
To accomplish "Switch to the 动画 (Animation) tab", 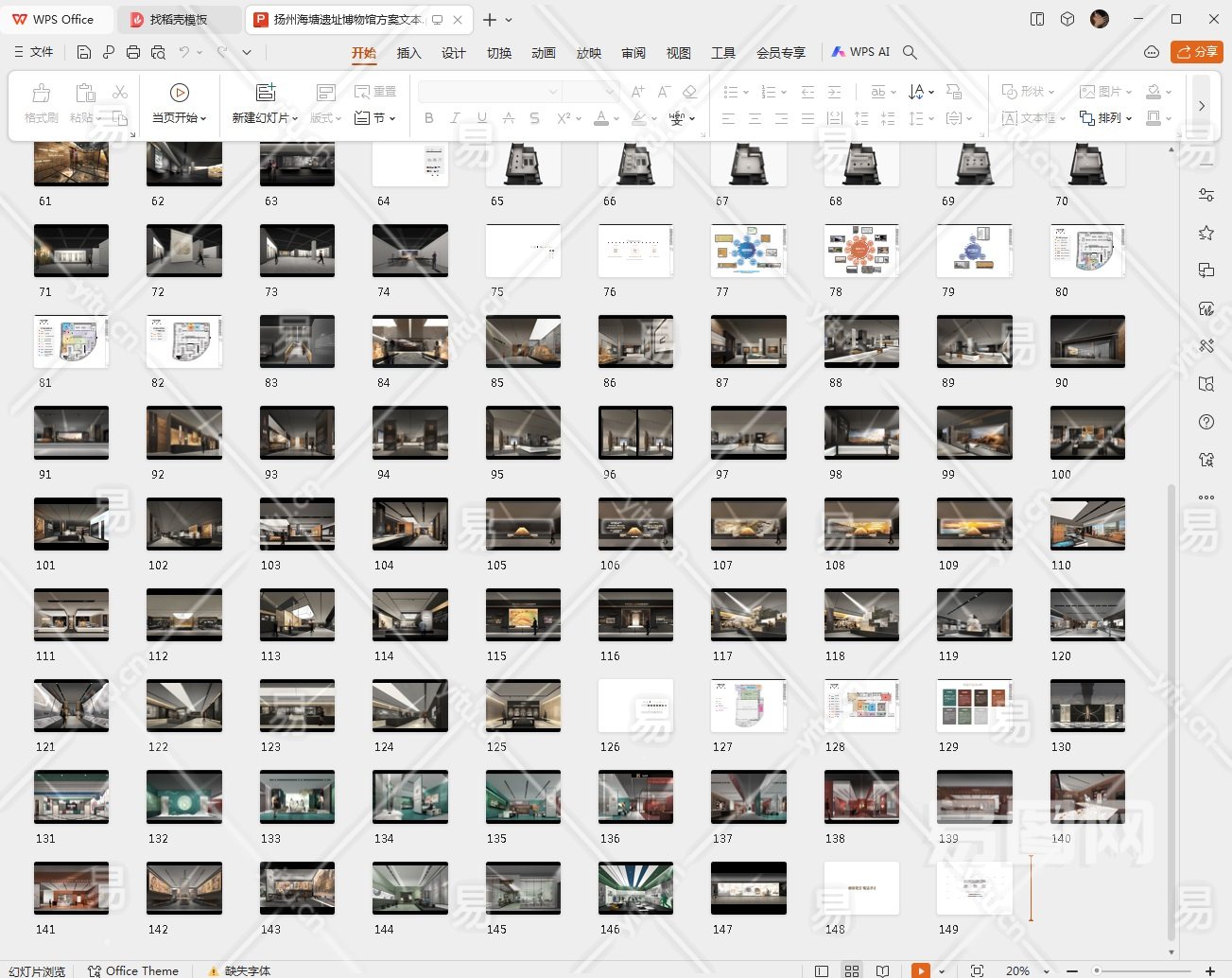I will click(543, 53).
